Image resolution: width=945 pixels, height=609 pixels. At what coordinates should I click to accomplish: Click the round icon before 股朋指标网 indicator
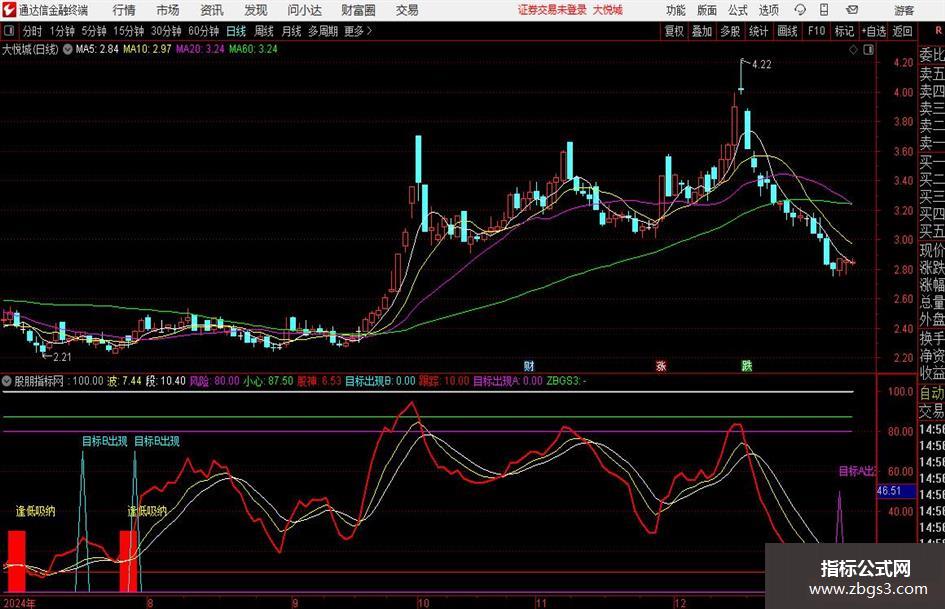7,381
